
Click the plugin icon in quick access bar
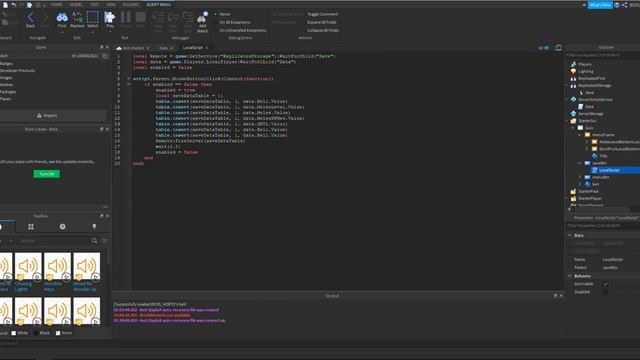[x=29, y=5]
